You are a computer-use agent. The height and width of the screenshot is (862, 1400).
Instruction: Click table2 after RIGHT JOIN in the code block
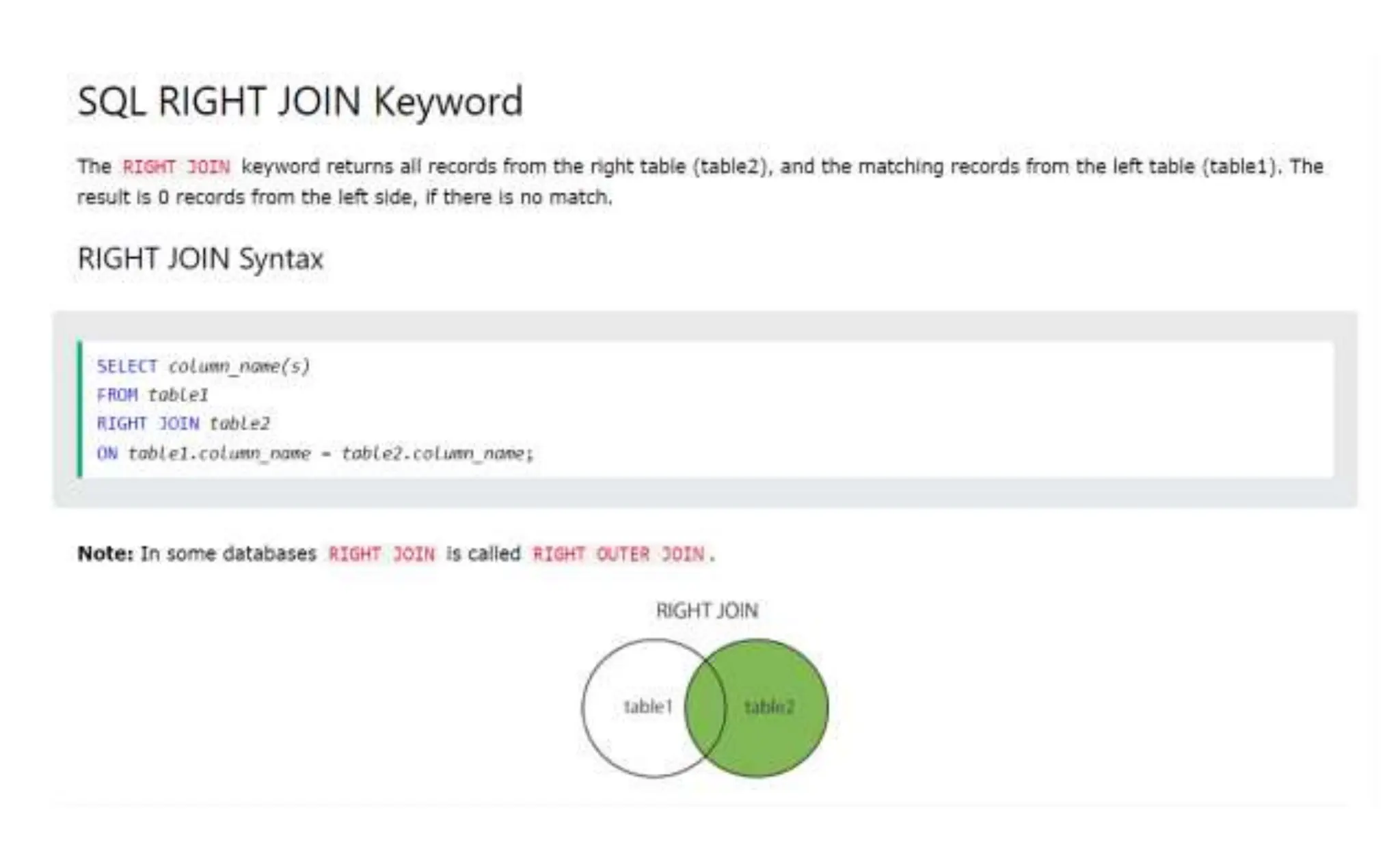[239, 424]
